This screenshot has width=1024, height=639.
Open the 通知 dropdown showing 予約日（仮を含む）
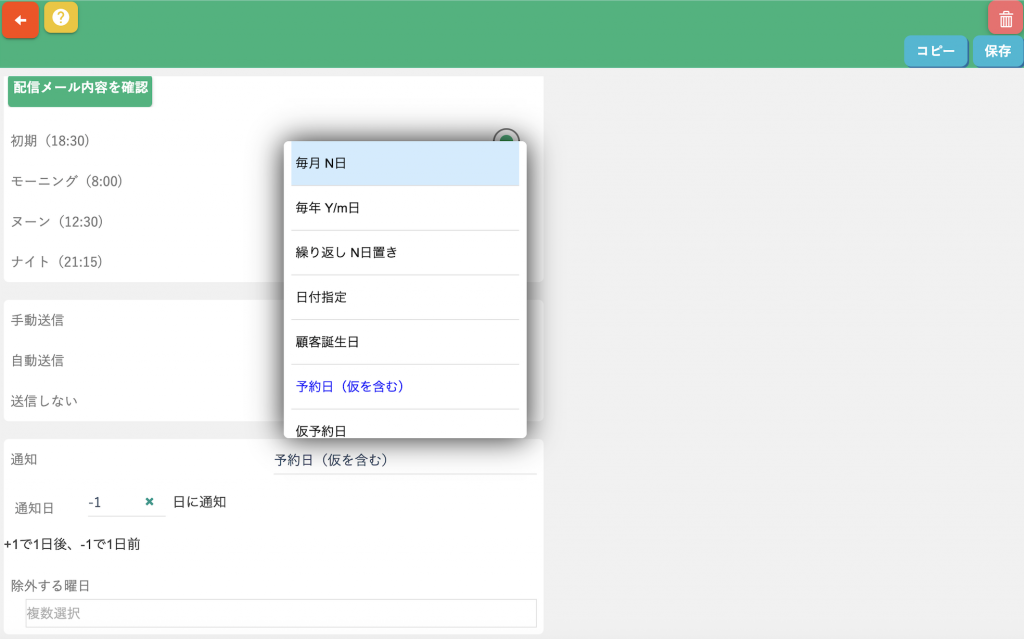pos(405,460)
